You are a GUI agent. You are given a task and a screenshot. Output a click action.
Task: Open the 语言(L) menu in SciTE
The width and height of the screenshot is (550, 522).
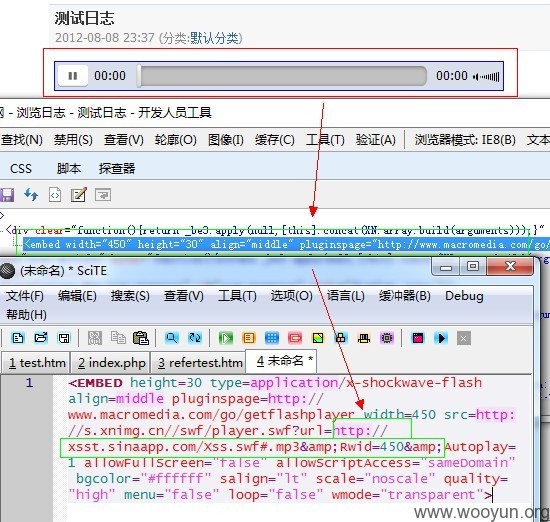[346, 296]
